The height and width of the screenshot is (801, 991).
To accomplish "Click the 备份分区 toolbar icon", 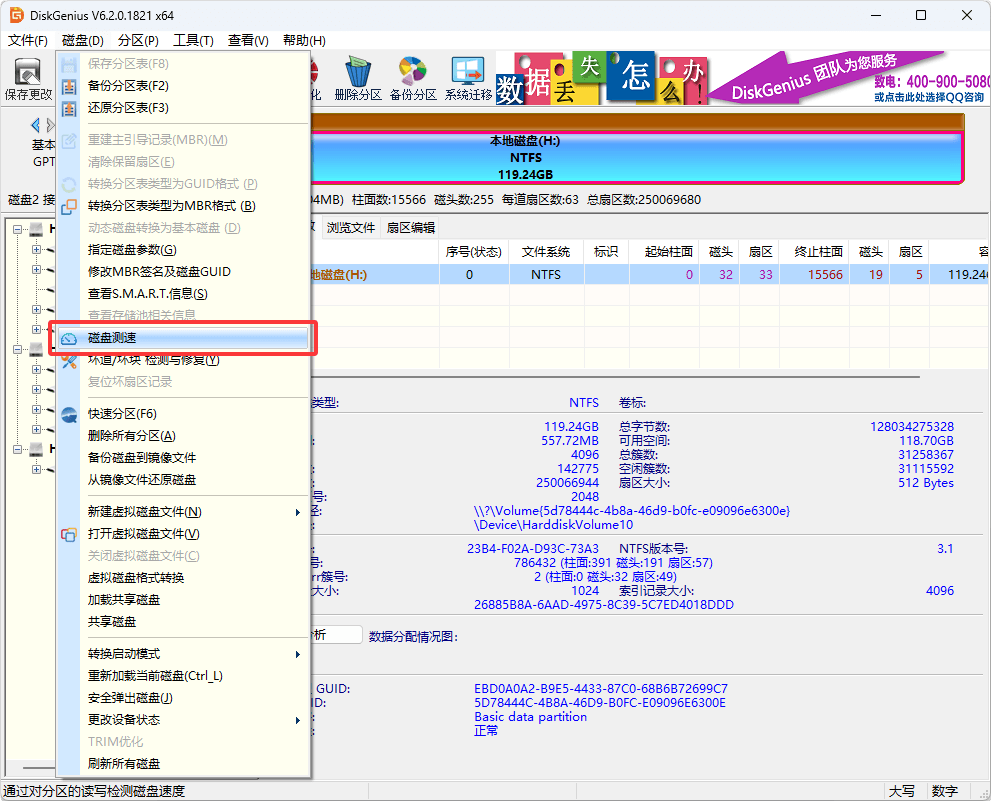I will (x=413, y=79).
